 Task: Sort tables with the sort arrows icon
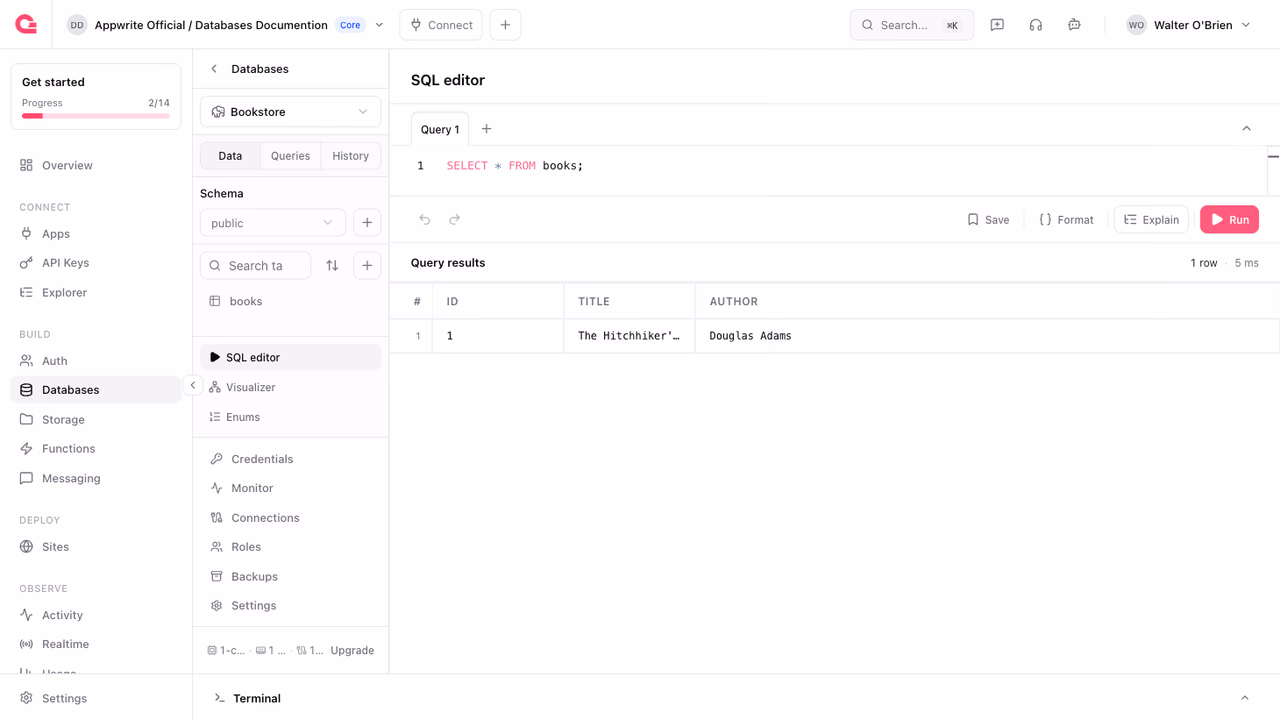pos(332,265)
